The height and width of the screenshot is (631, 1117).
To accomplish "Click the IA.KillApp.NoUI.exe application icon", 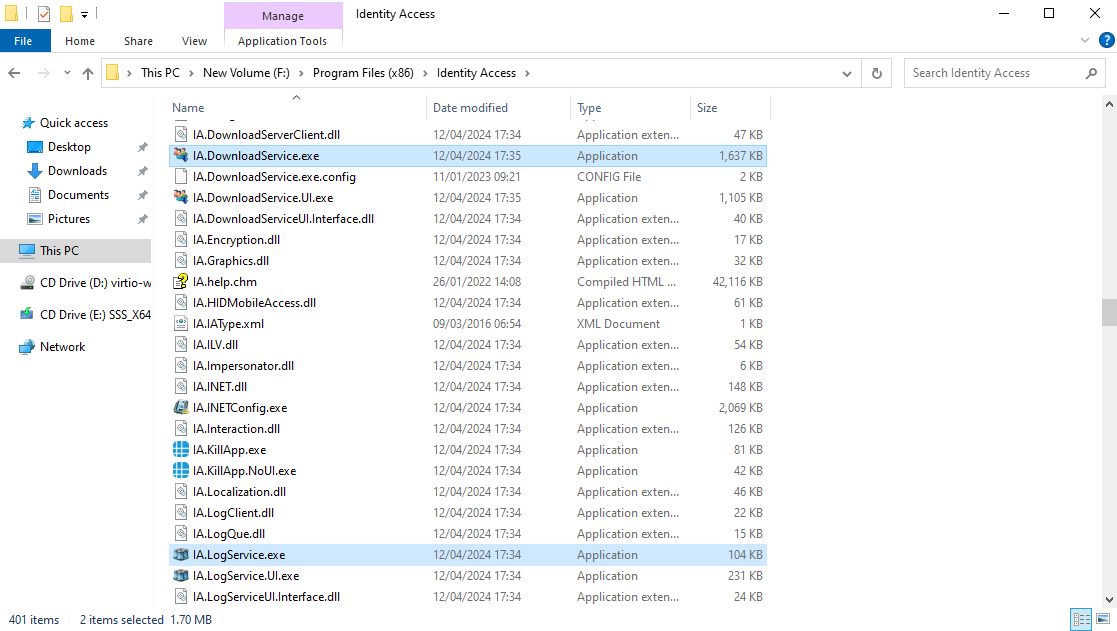I will [181, 471].
